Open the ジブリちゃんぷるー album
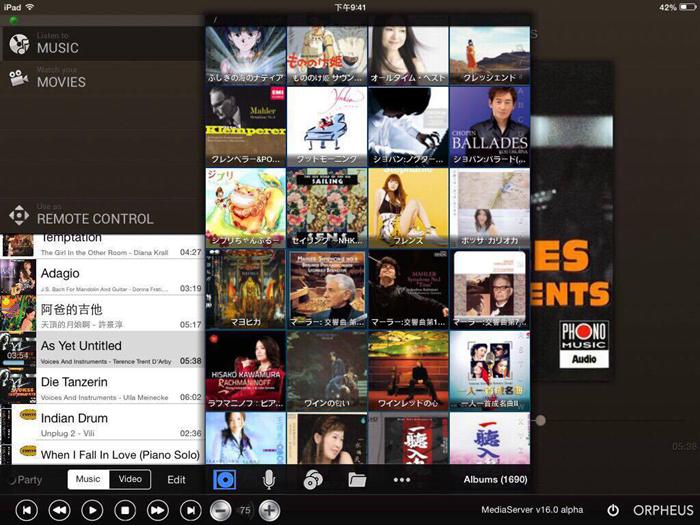Image resolution: width=700 pixels, height=525 pixels. [x=246, y=208]
